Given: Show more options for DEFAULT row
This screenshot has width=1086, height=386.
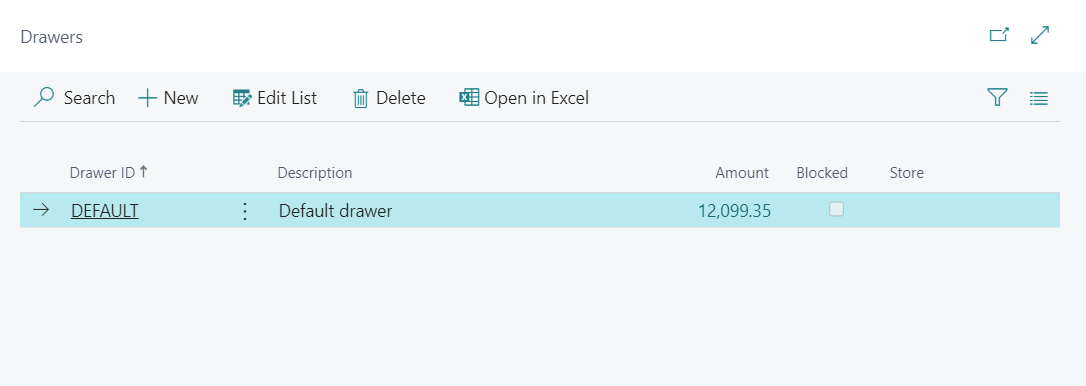Looking at the screenshot, I should pyautogui.click(x=244, y=211).
